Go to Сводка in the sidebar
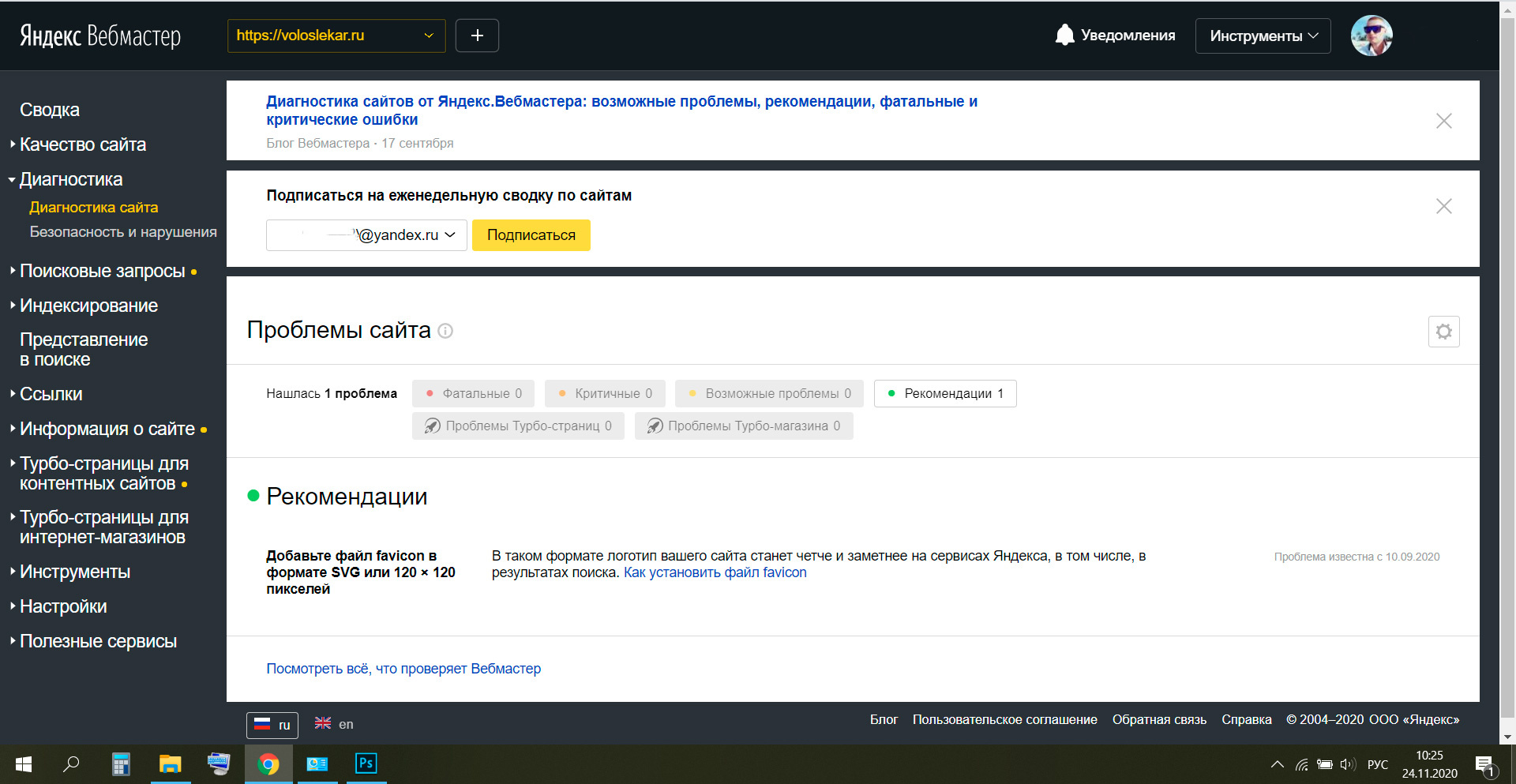This screenshot has width=1516, height=784. click(50, 110)
